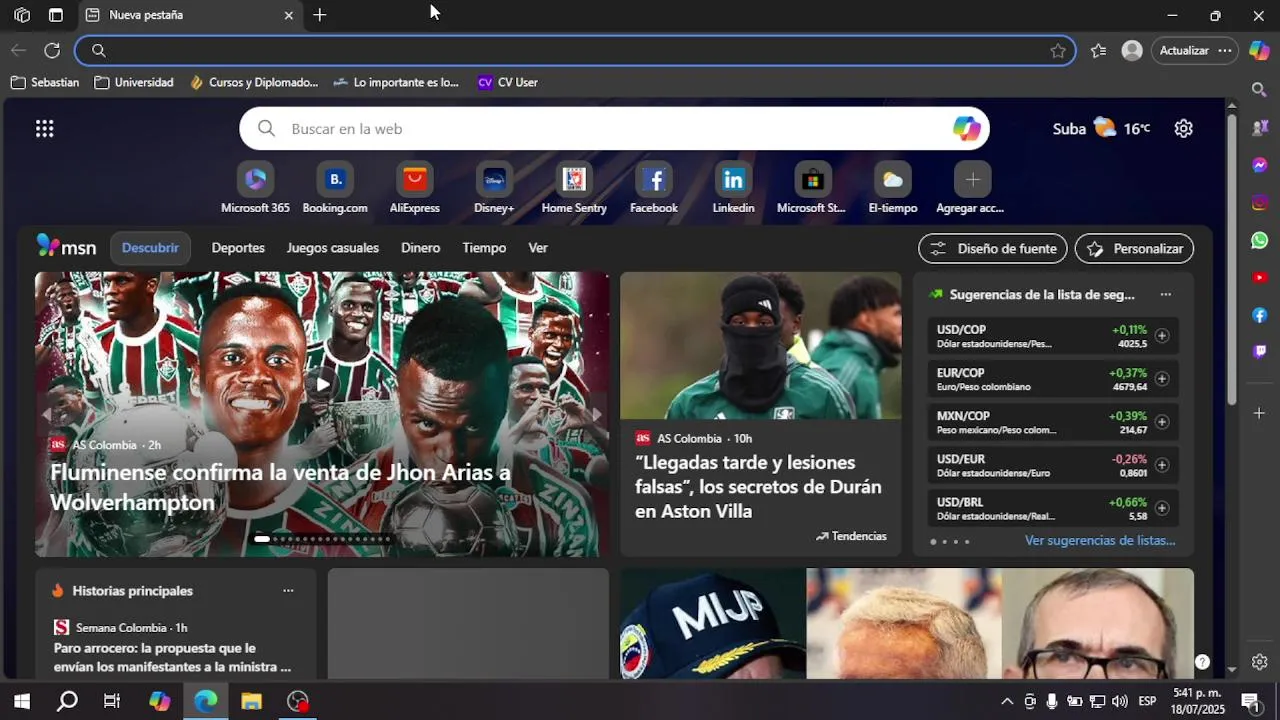Open the Ver tab
1280x720 pixels.
click(x=538, y=248)
